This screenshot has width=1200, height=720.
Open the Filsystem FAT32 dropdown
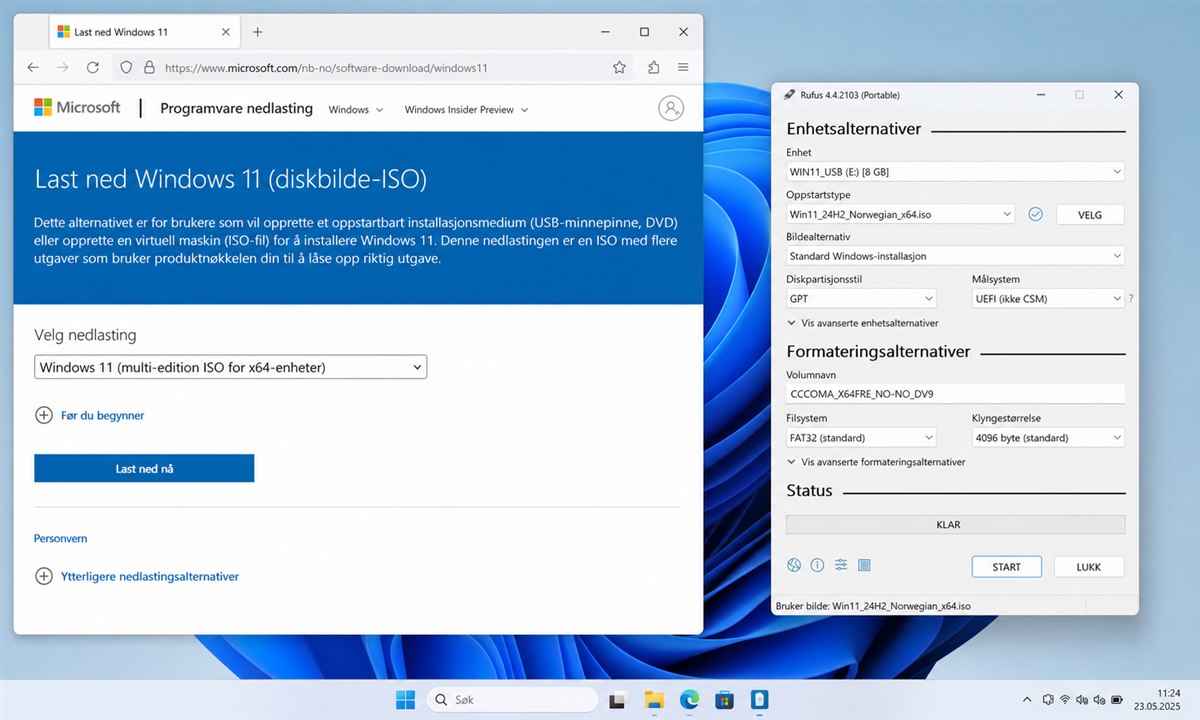[861, 438]
